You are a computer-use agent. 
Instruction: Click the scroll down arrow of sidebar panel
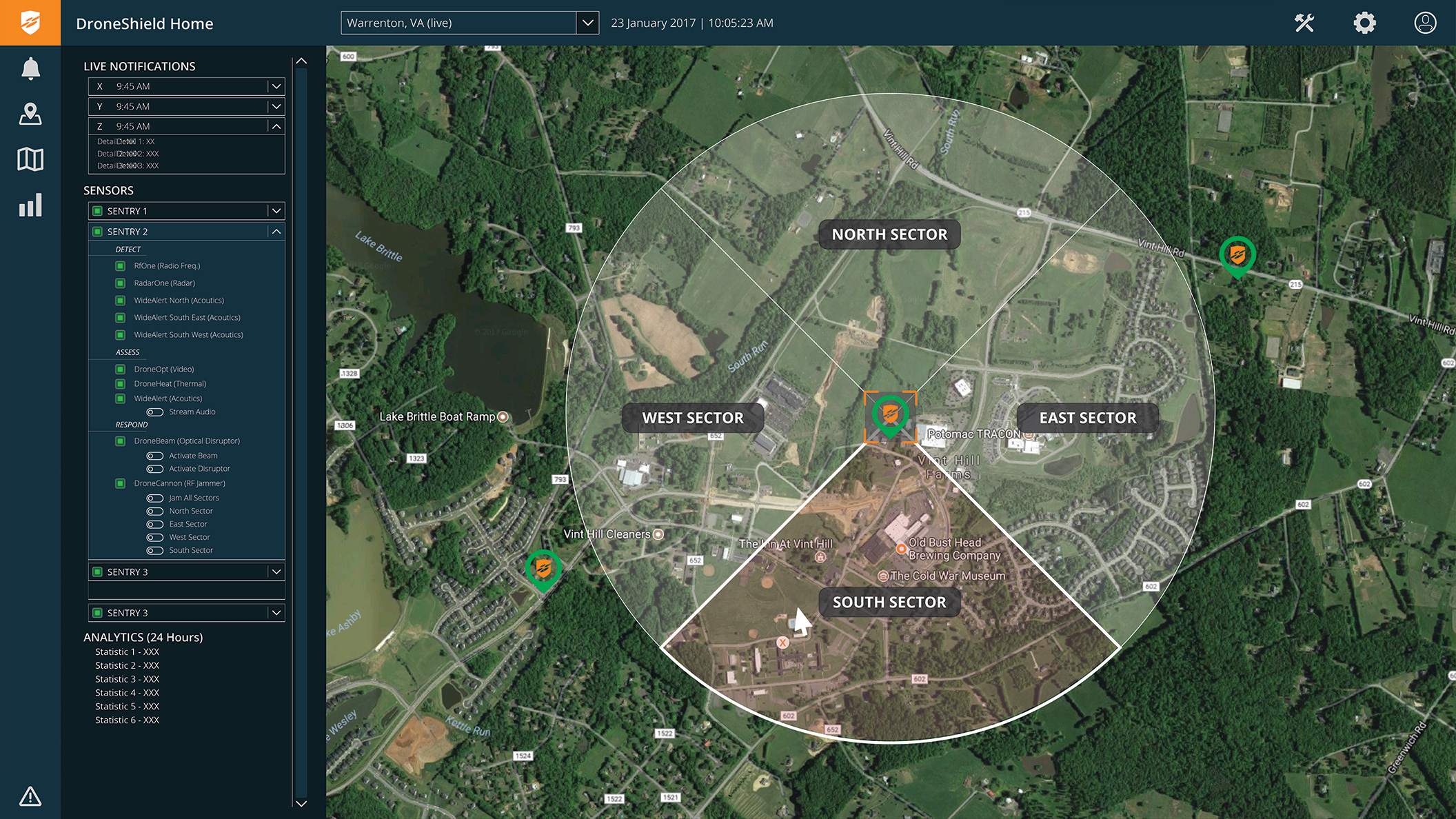[x=301, y=803]
